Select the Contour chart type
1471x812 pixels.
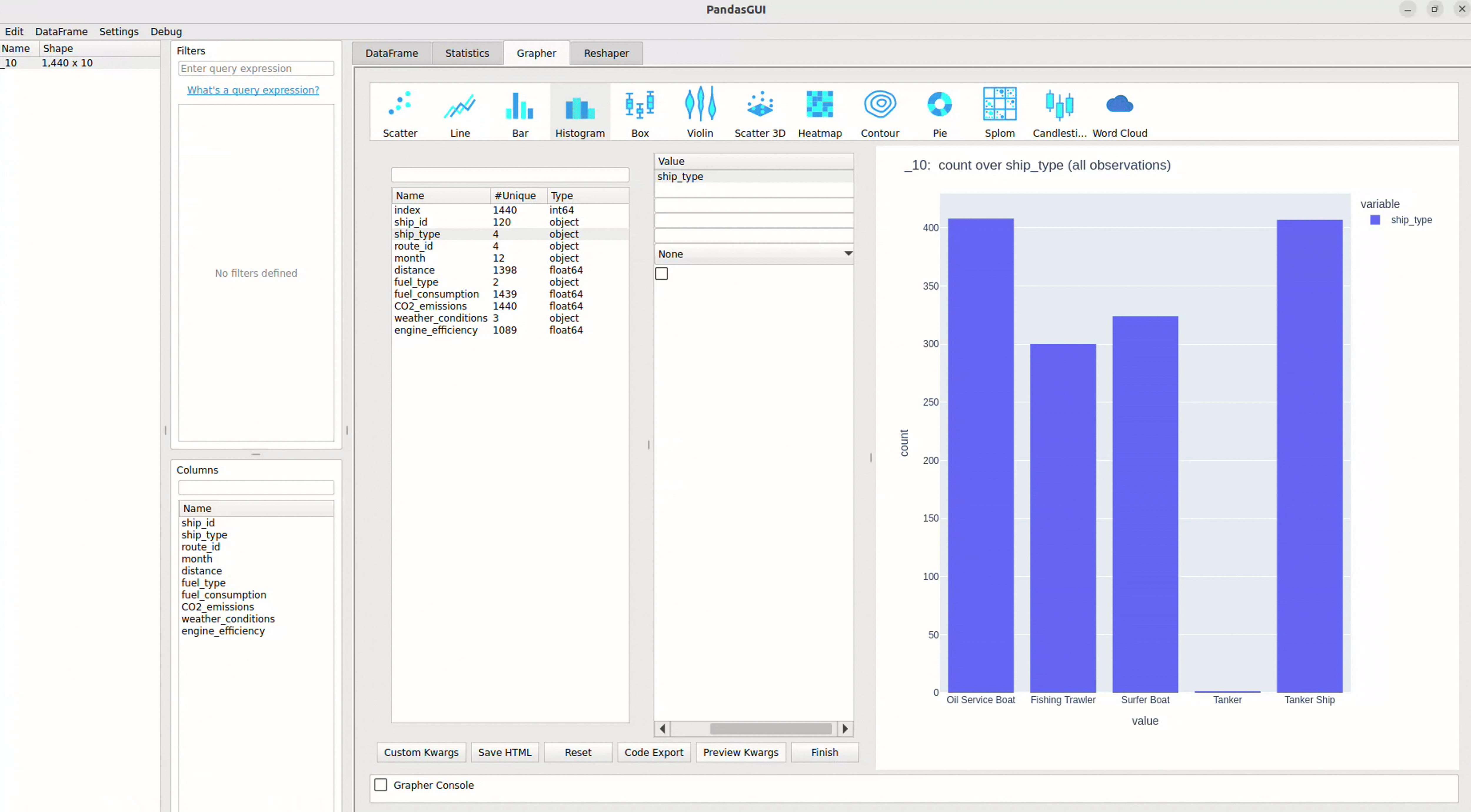pyautogui.click(x=879, y=112)
